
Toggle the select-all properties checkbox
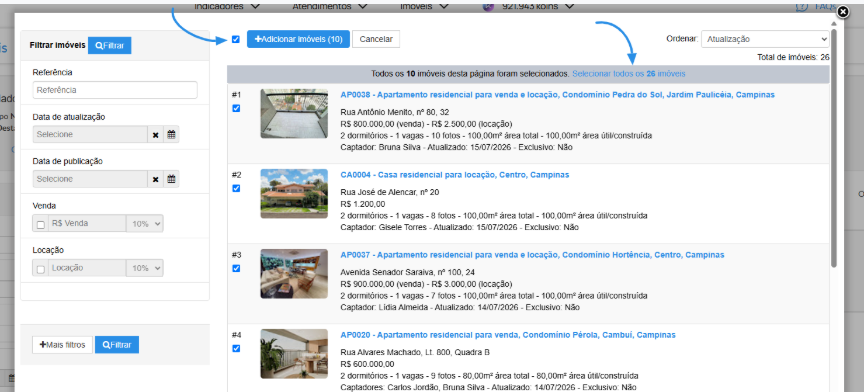tap(236, 39)
